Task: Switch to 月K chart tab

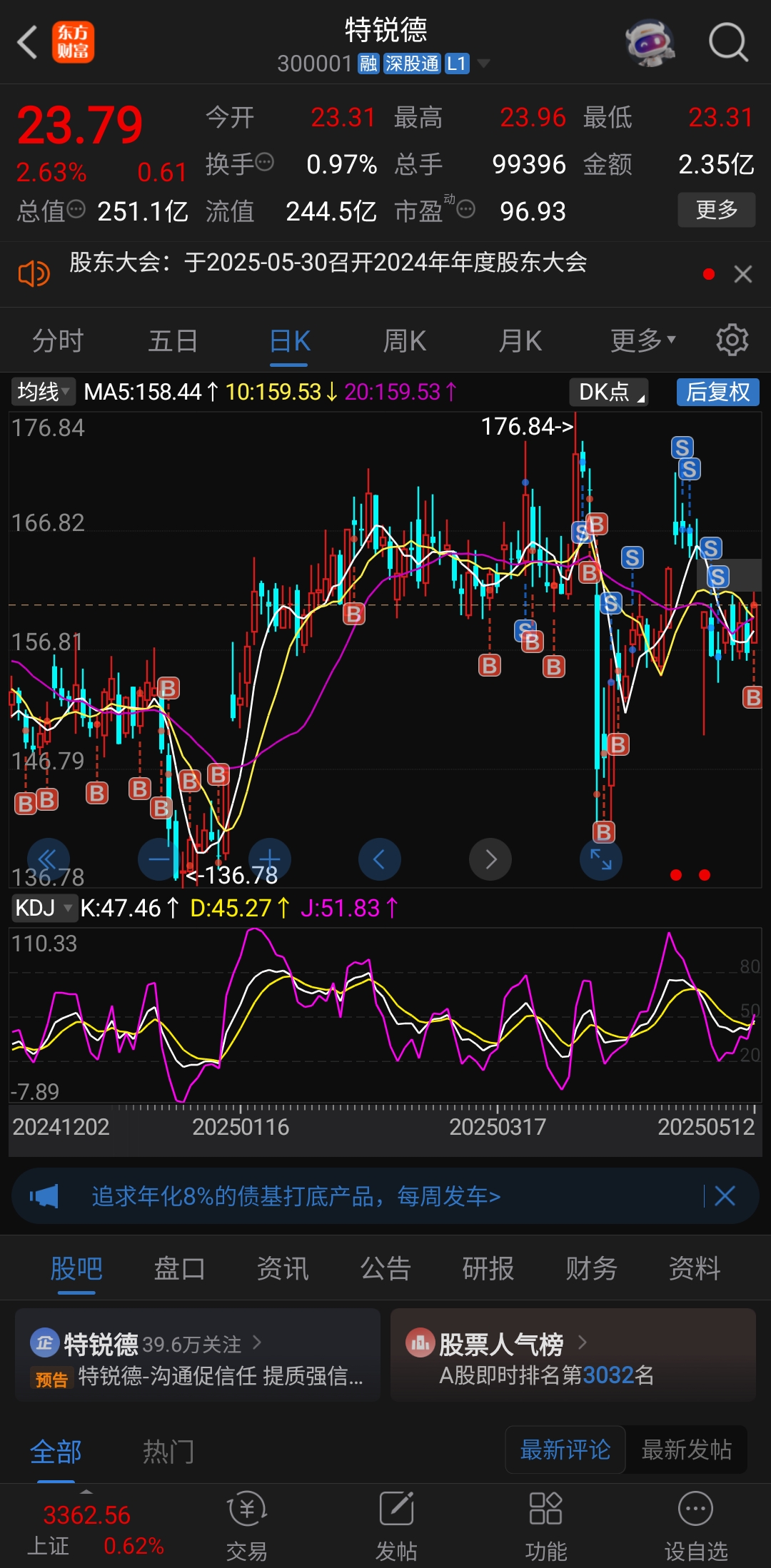Action: (x=520, y=340)
